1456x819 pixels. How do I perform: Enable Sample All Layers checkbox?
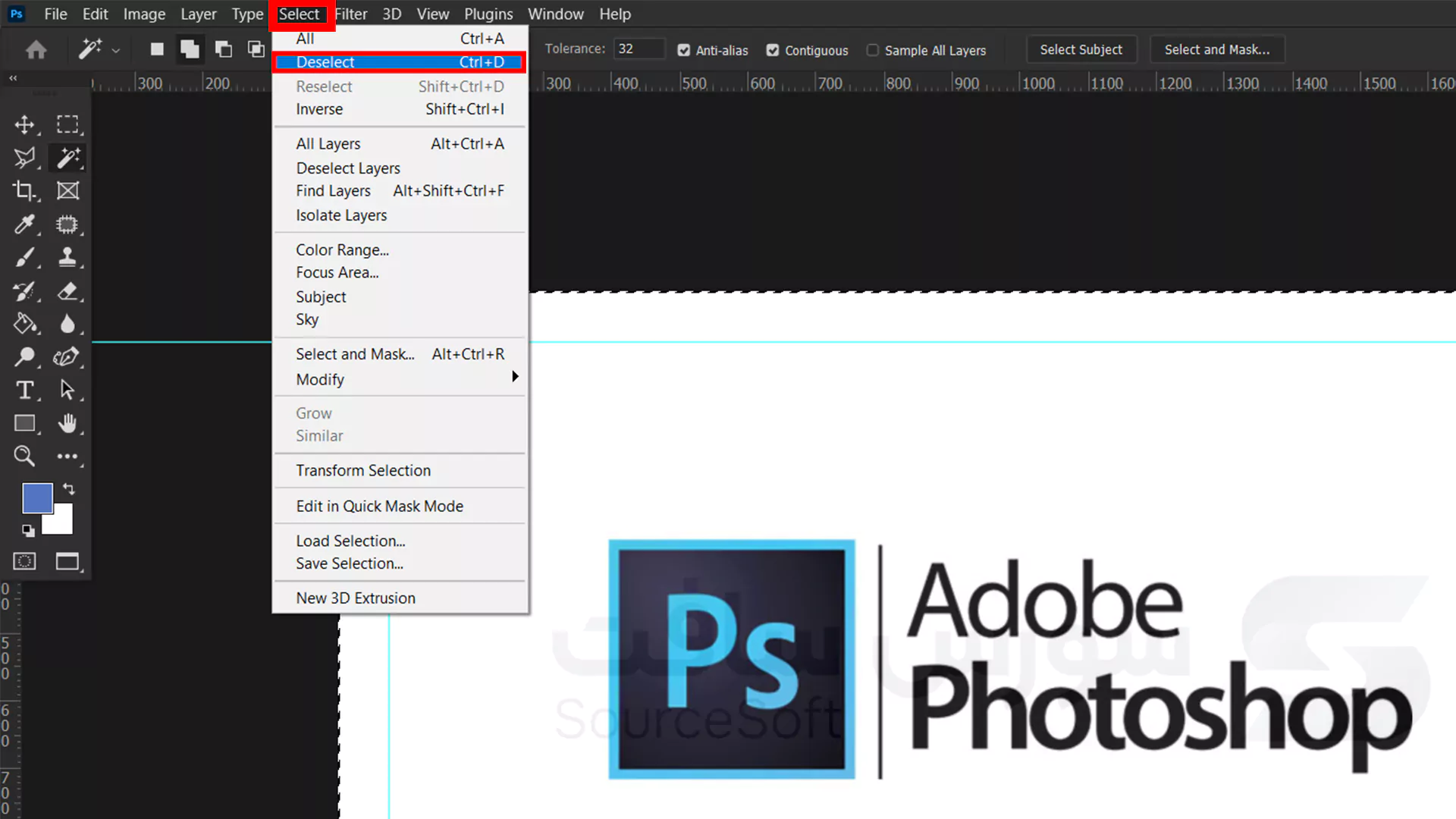[873, 50]
